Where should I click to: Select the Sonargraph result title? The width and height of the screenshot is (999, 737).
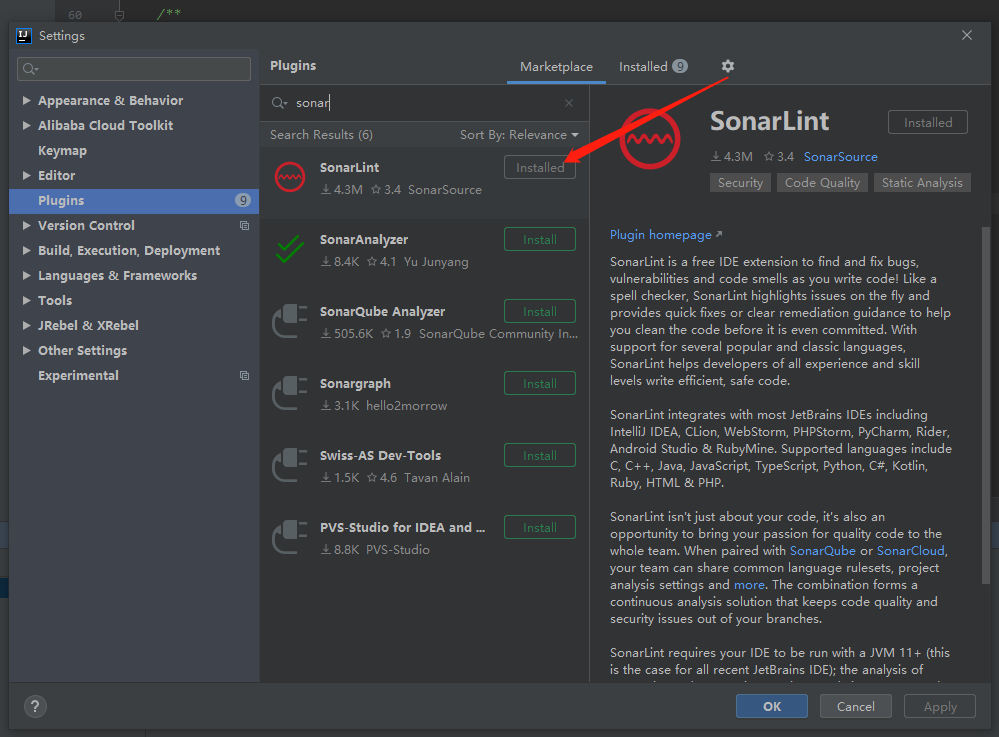click(355, 383)
